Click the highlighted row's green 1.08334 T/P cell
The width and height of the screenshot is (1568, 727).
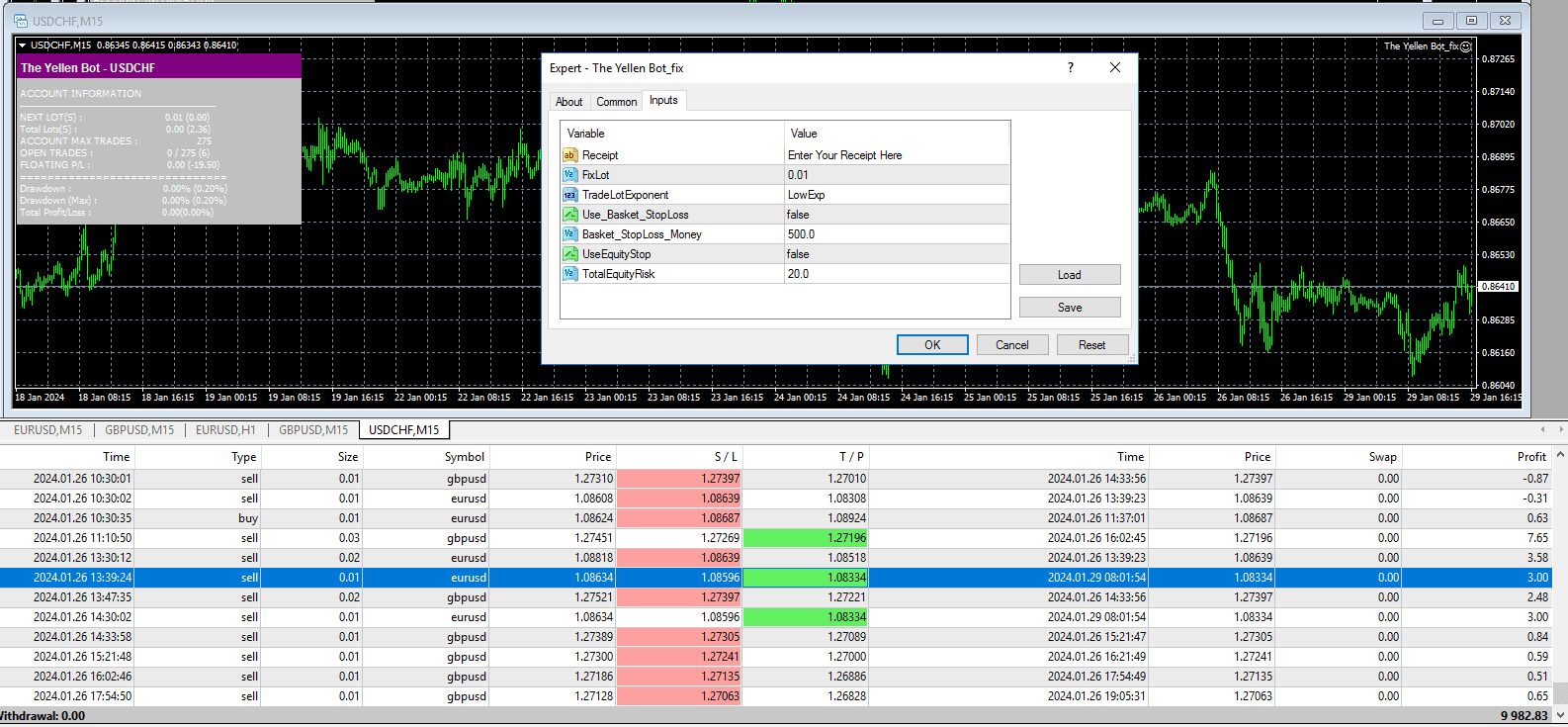(806, 578)
